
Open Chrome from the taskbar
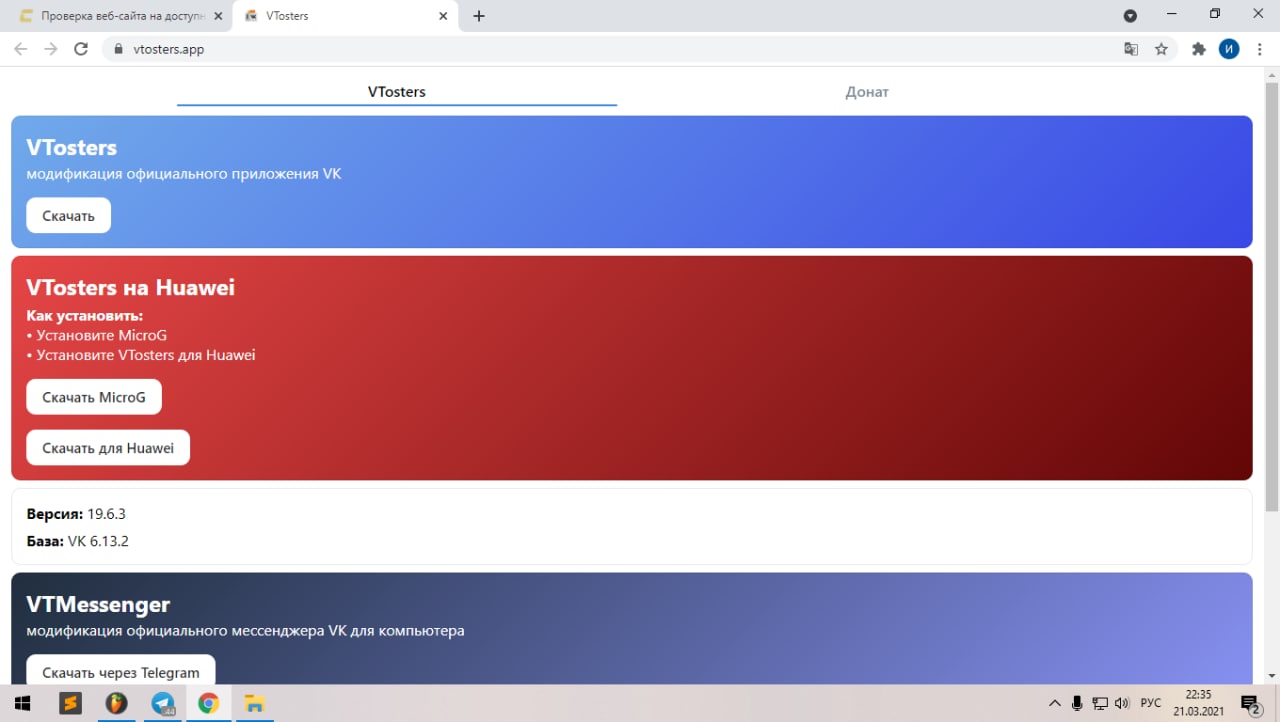208,703
